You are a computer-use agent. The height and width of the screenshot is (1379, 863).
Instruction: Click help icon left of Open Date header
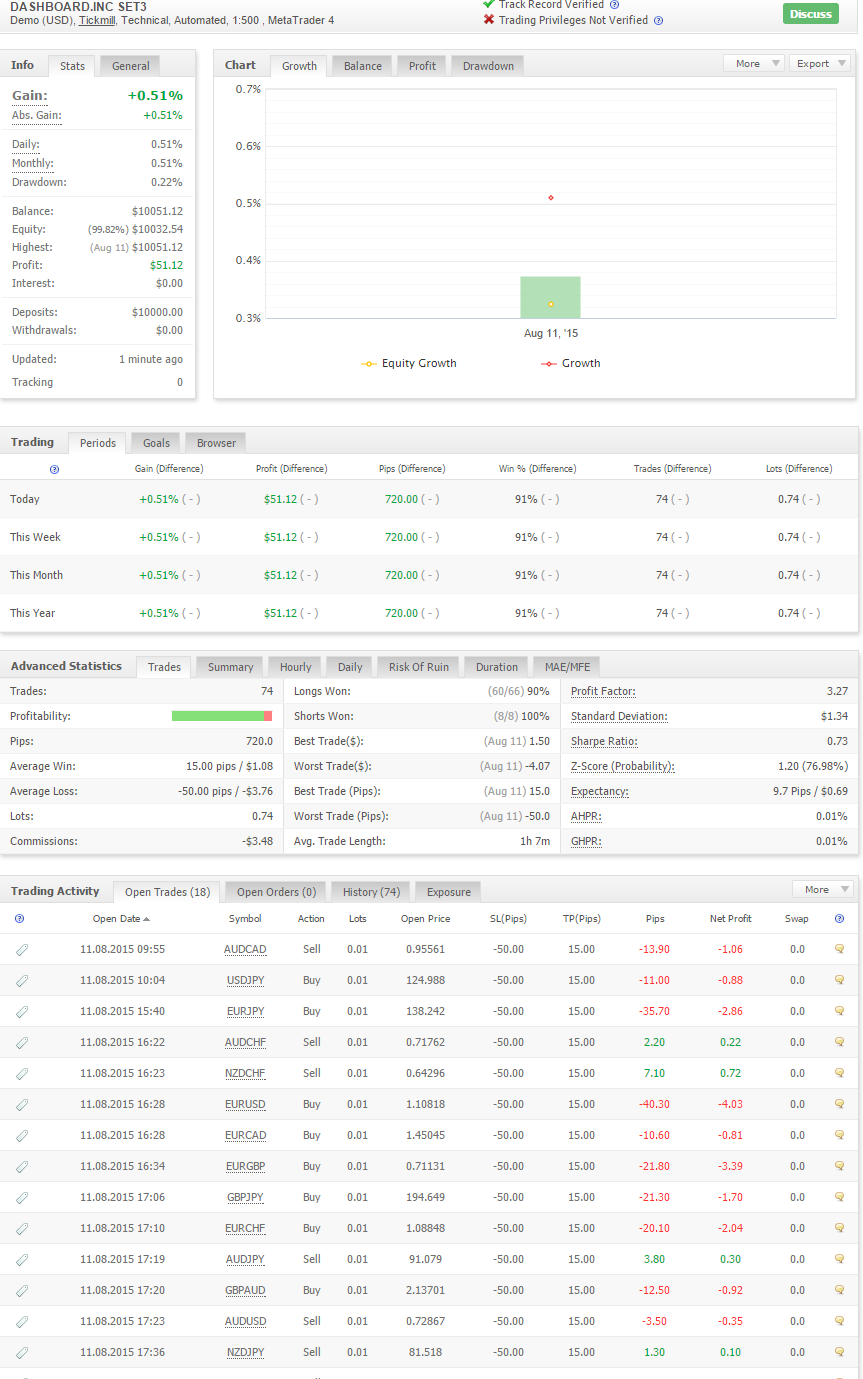click(19, 918)
